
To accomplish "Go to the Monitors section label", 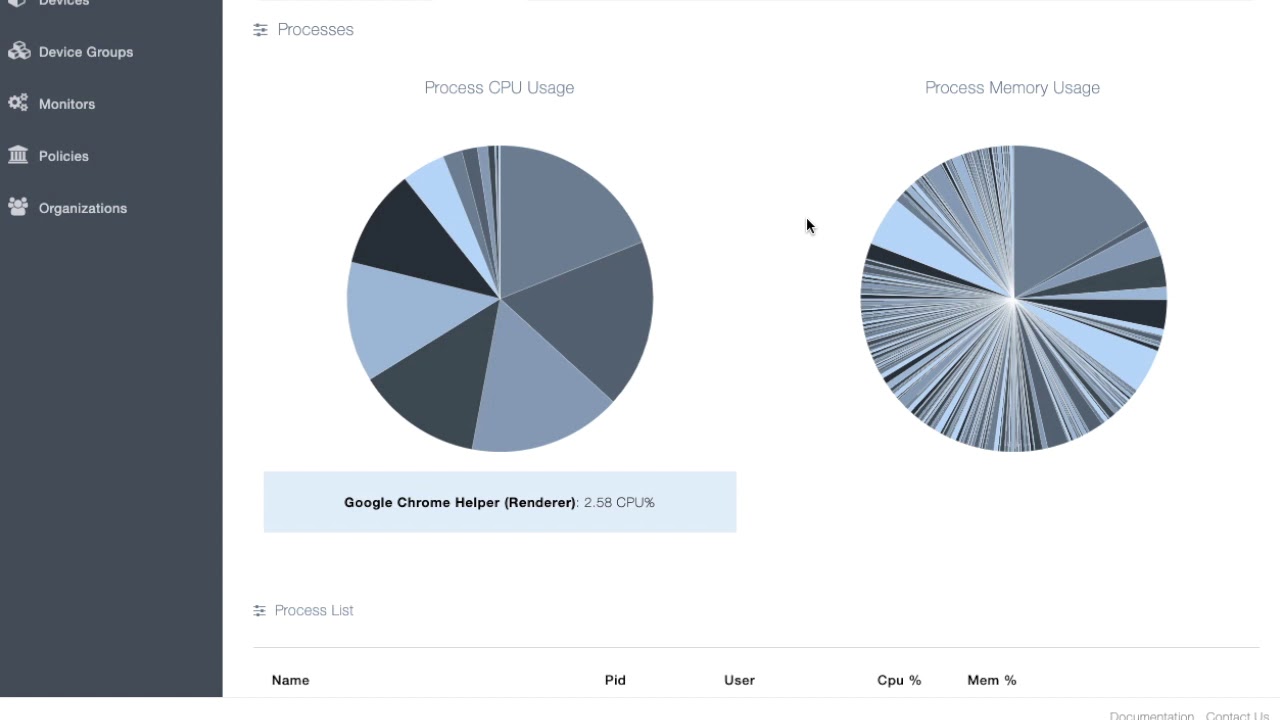I will [x=67, y=104].
